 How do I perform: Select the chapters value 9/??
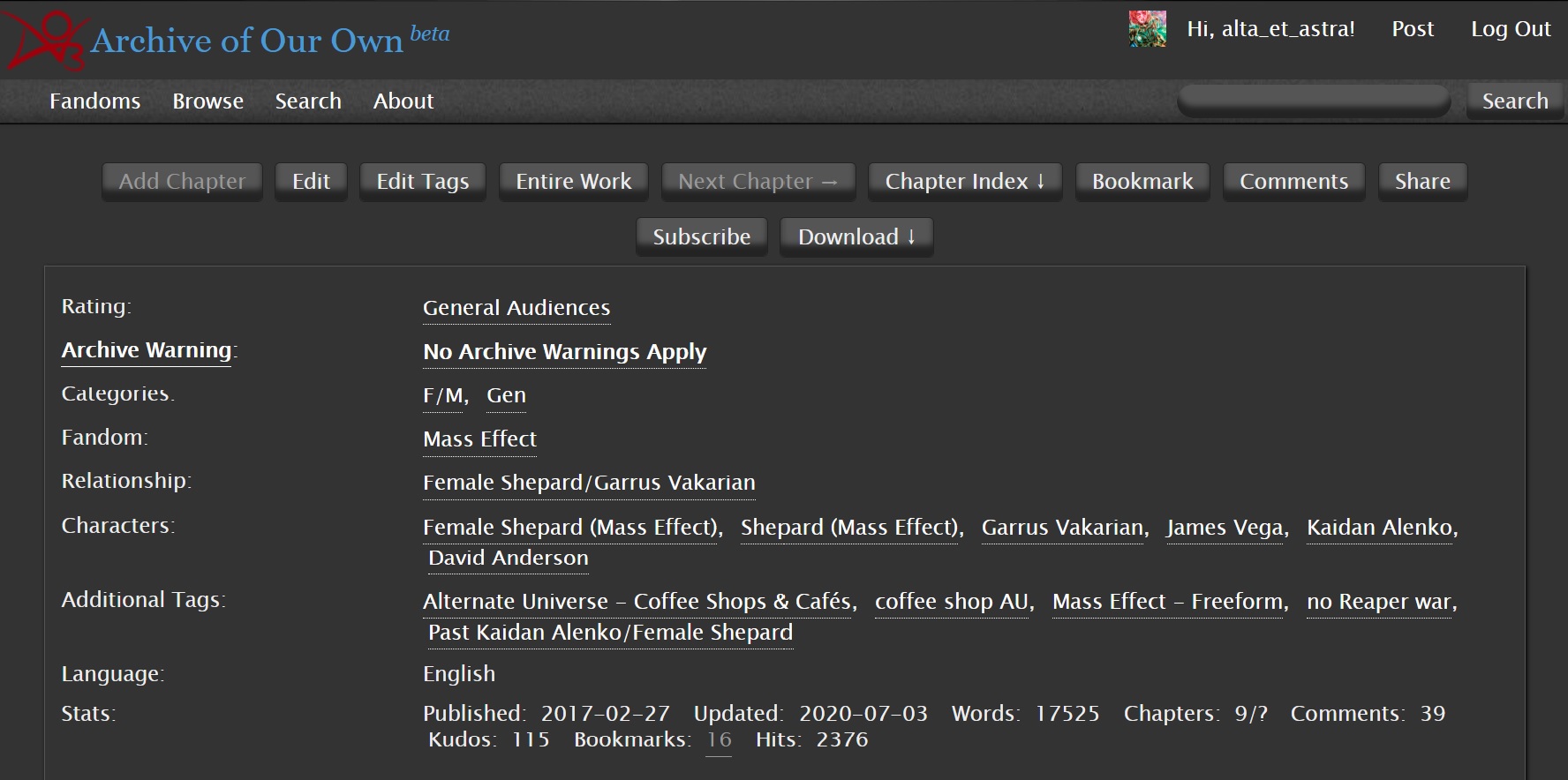1251,714
